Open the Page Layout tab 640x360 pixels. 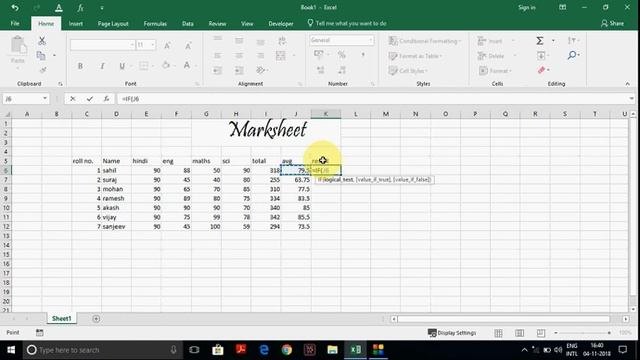coord(113,24)
